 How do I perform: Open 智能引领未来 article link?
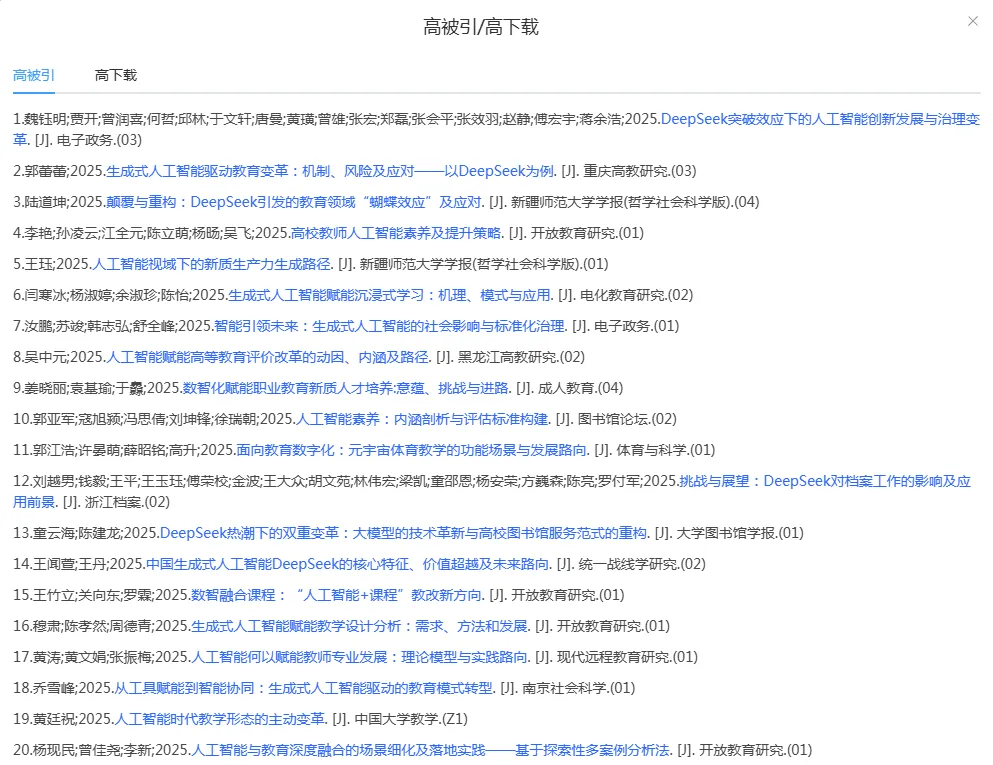point(389,326)
